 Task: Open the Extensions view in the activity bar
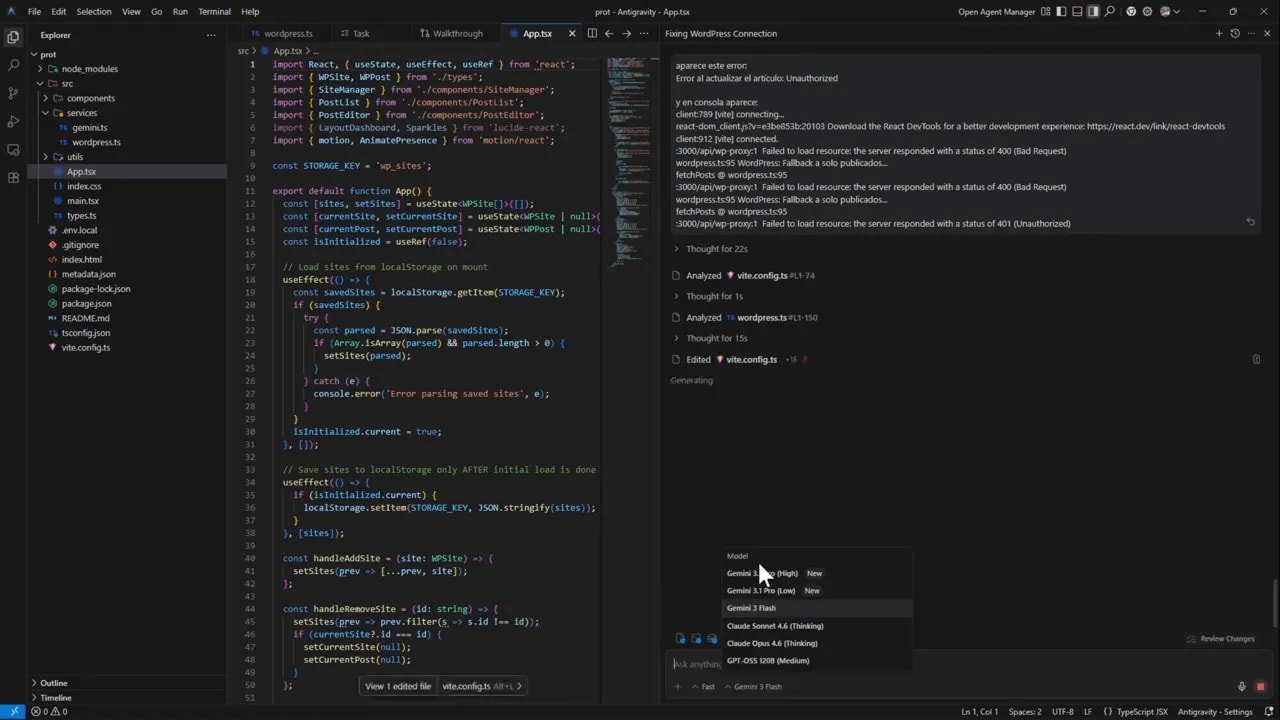13,176
